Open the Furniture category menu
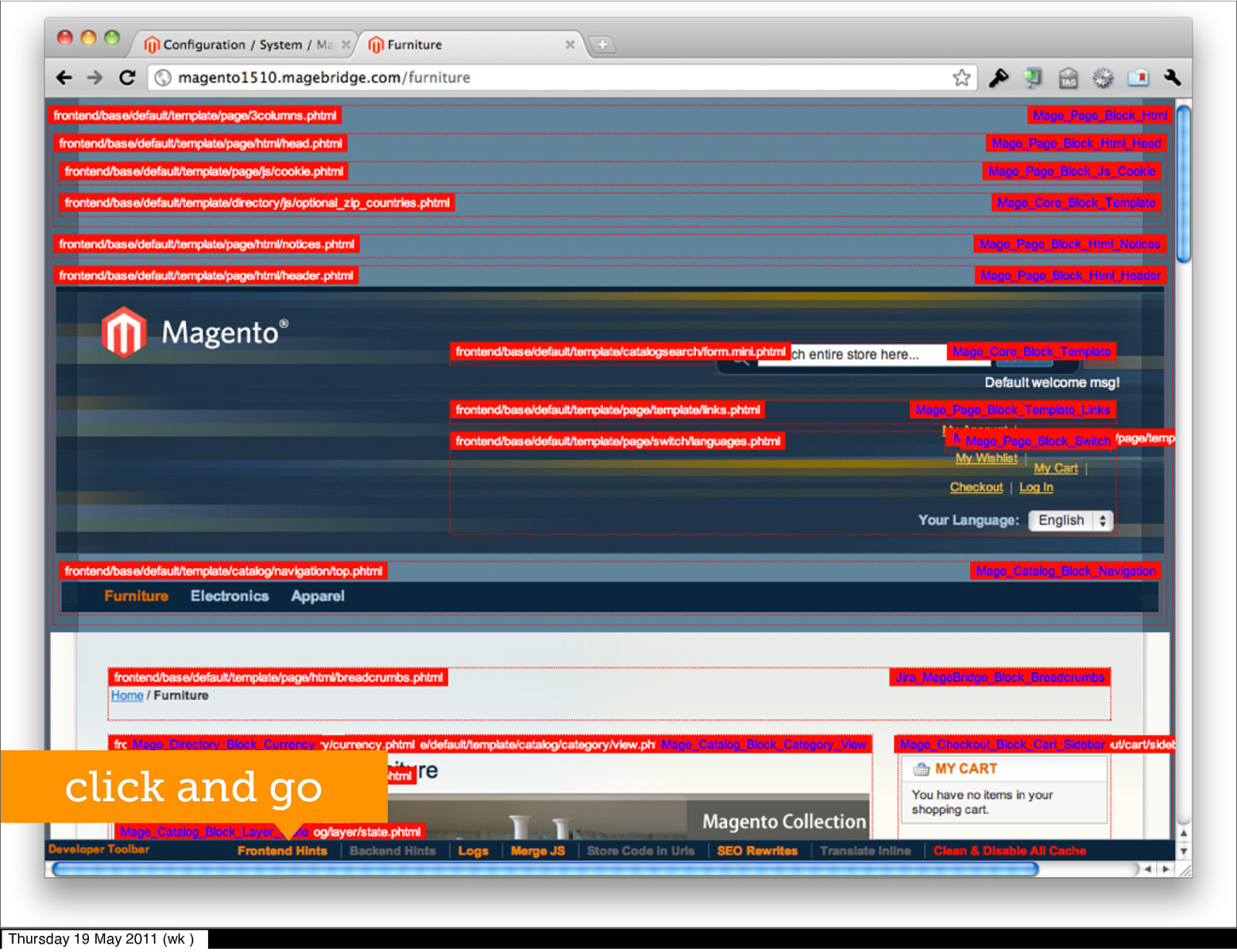Screen dimensions: 1237x952 (136, 597)
